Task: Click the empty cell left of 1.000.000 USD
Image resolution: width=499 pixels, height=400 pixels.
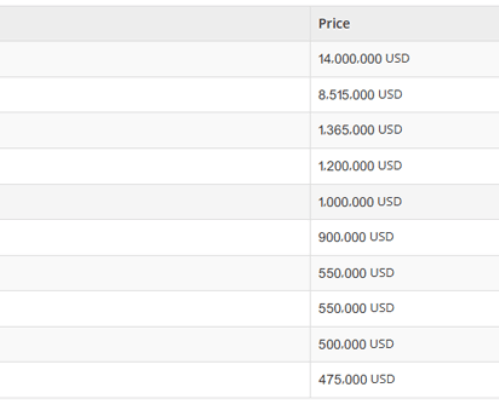Action: (155, 202)
